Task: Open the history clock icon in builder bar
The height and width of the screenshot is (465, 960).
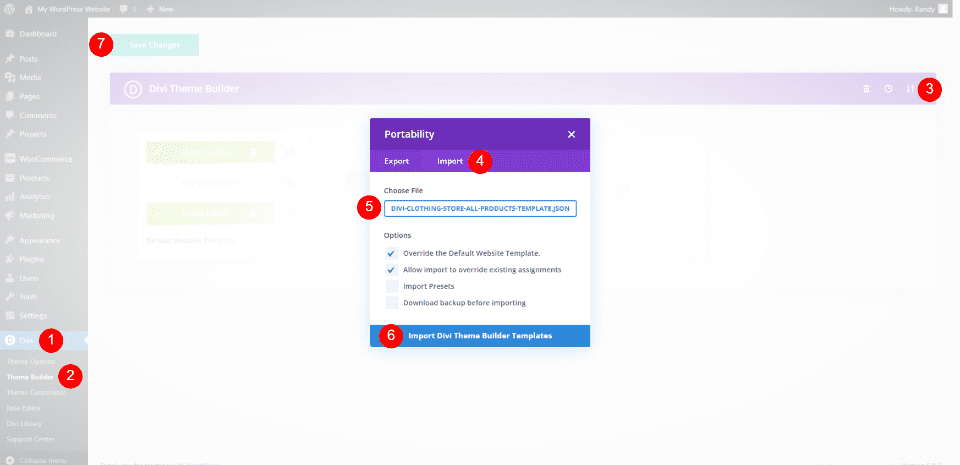Action: click(x=888, y=89)
